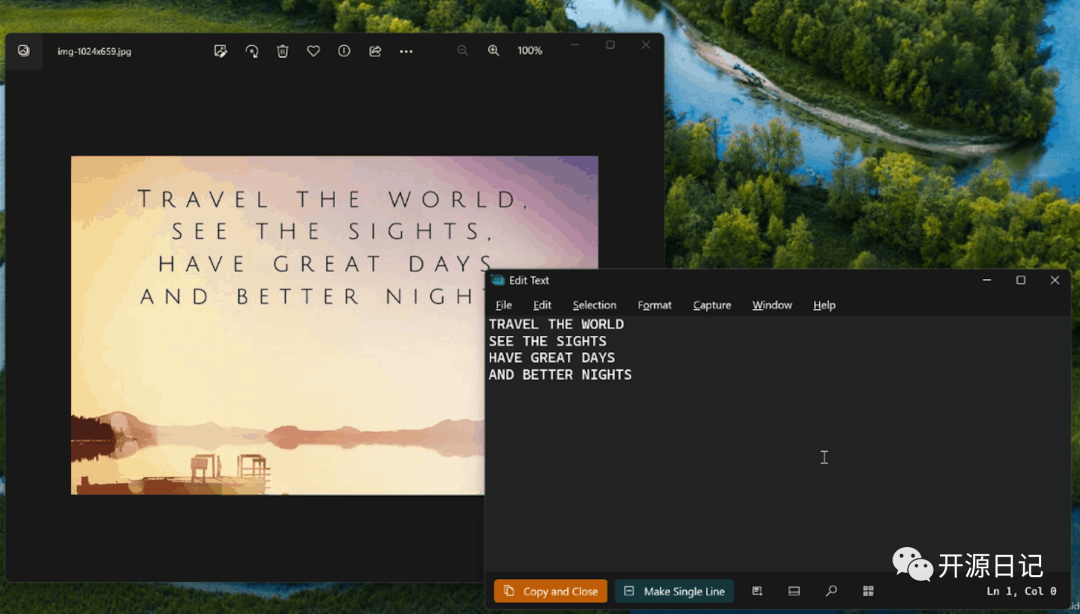Screen dimensions: 1080x614
Task: Click the zoom out magnifier icon
Action: [x=462, y=50]
